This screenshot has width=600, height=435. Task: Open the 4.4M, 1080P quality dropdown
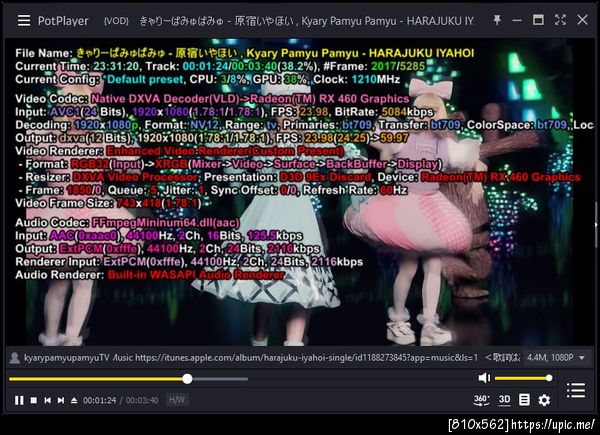[x=556, y=358]
